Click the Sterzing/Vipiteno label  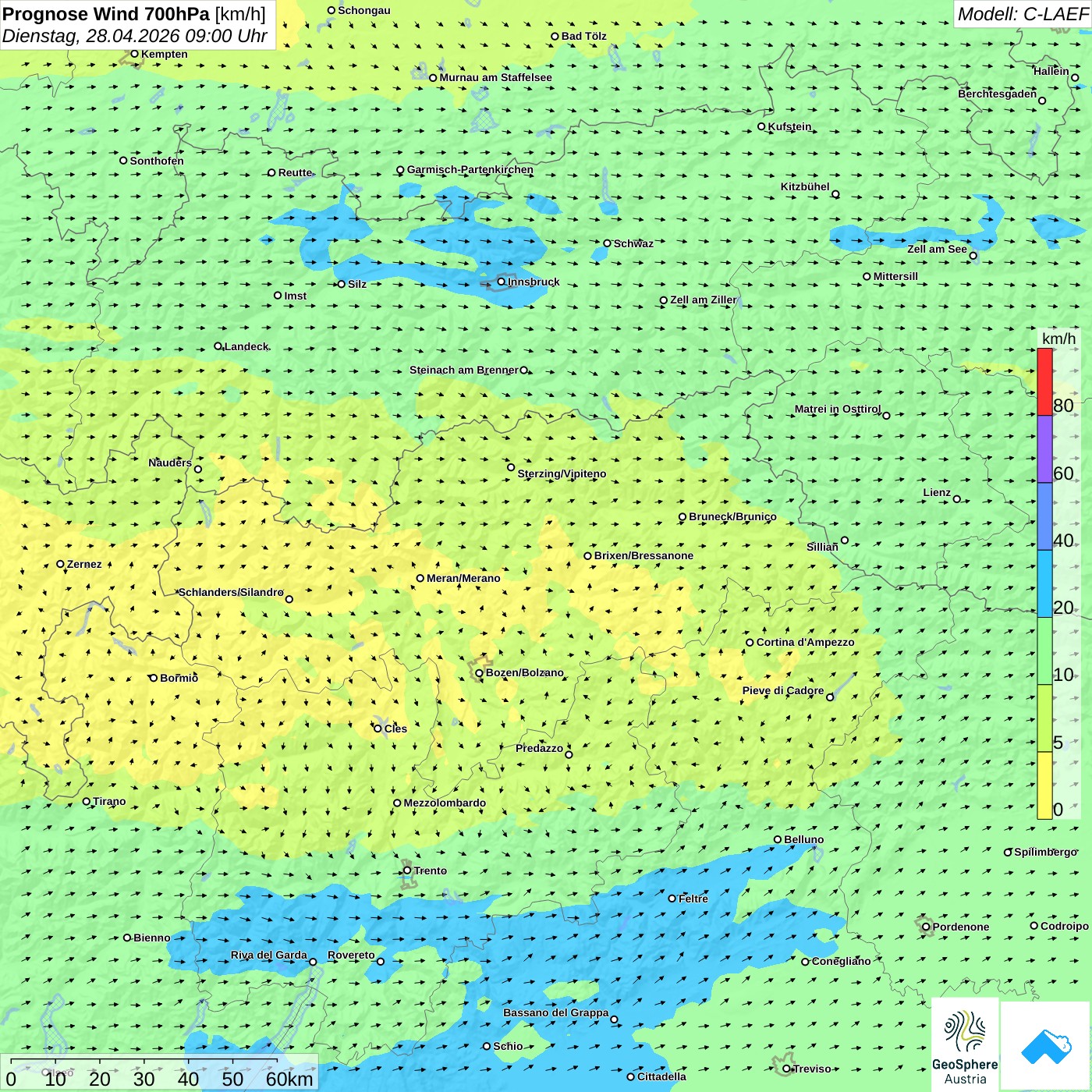pos(562,473)
